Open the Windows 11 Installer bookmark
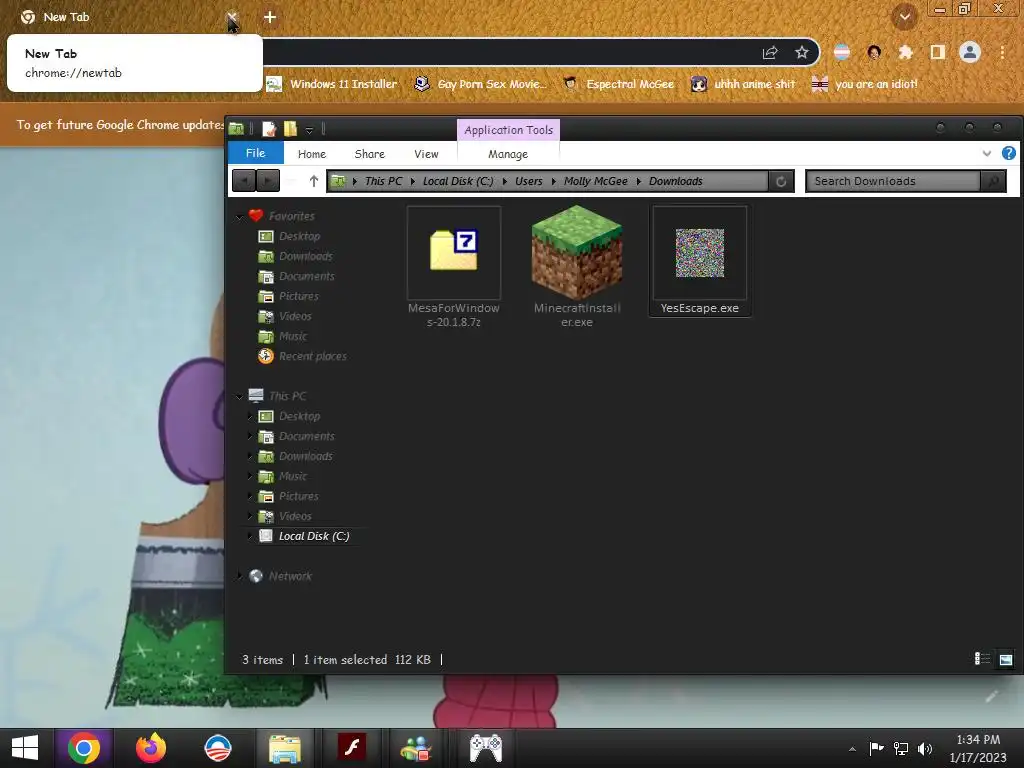This screenshot has width=1024, height=768. pyautogui.click(x=332, y=84)
